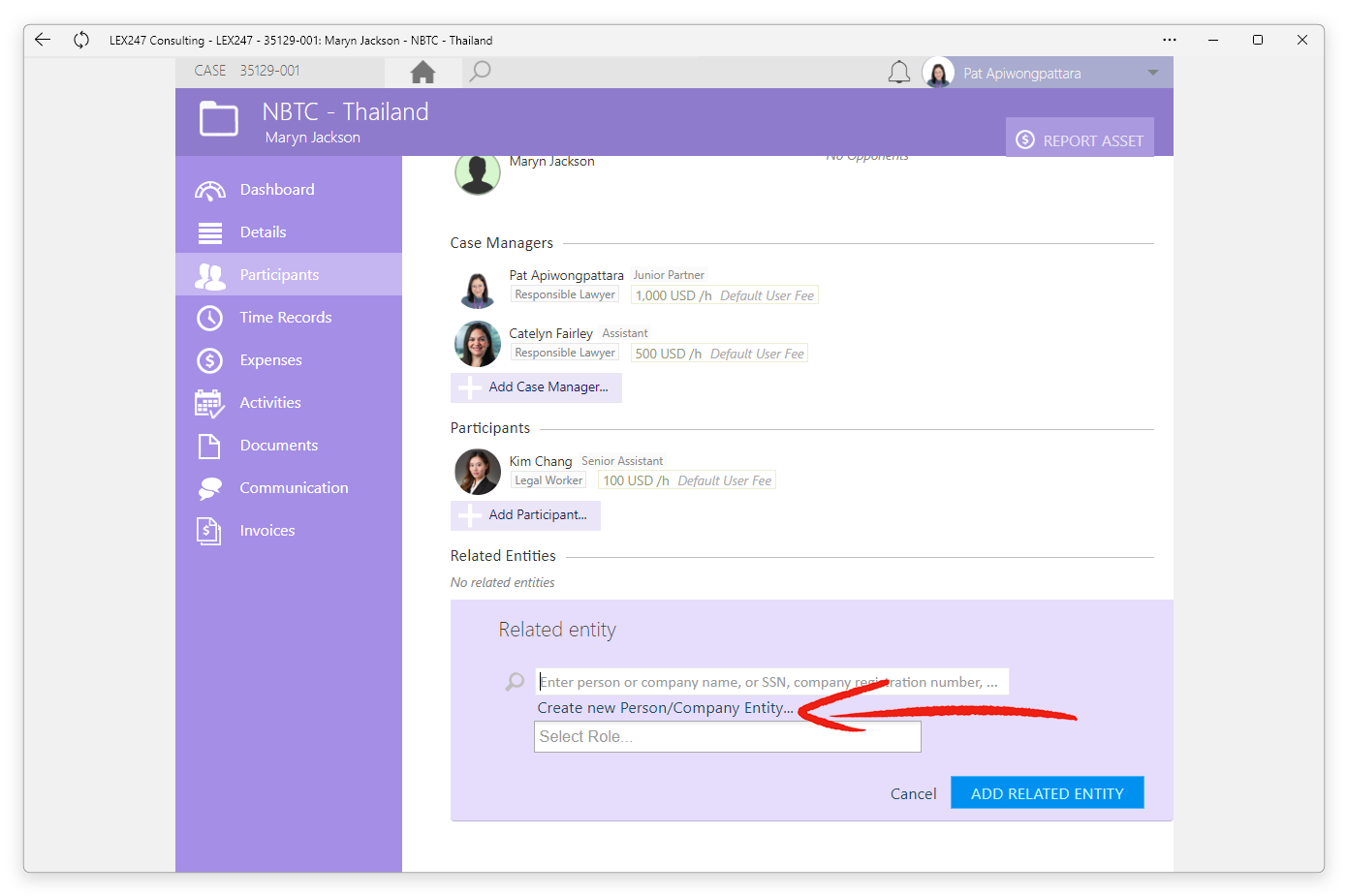The image size is (1347, 896).
Task: Click the Invoices document icon
Action: 209,531
